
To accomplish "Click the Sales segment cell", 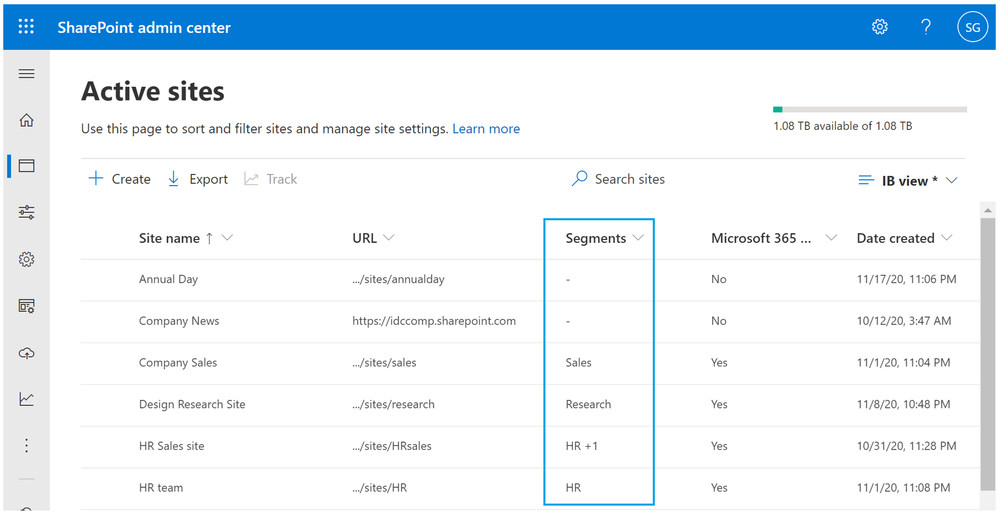I will (579, 362).
